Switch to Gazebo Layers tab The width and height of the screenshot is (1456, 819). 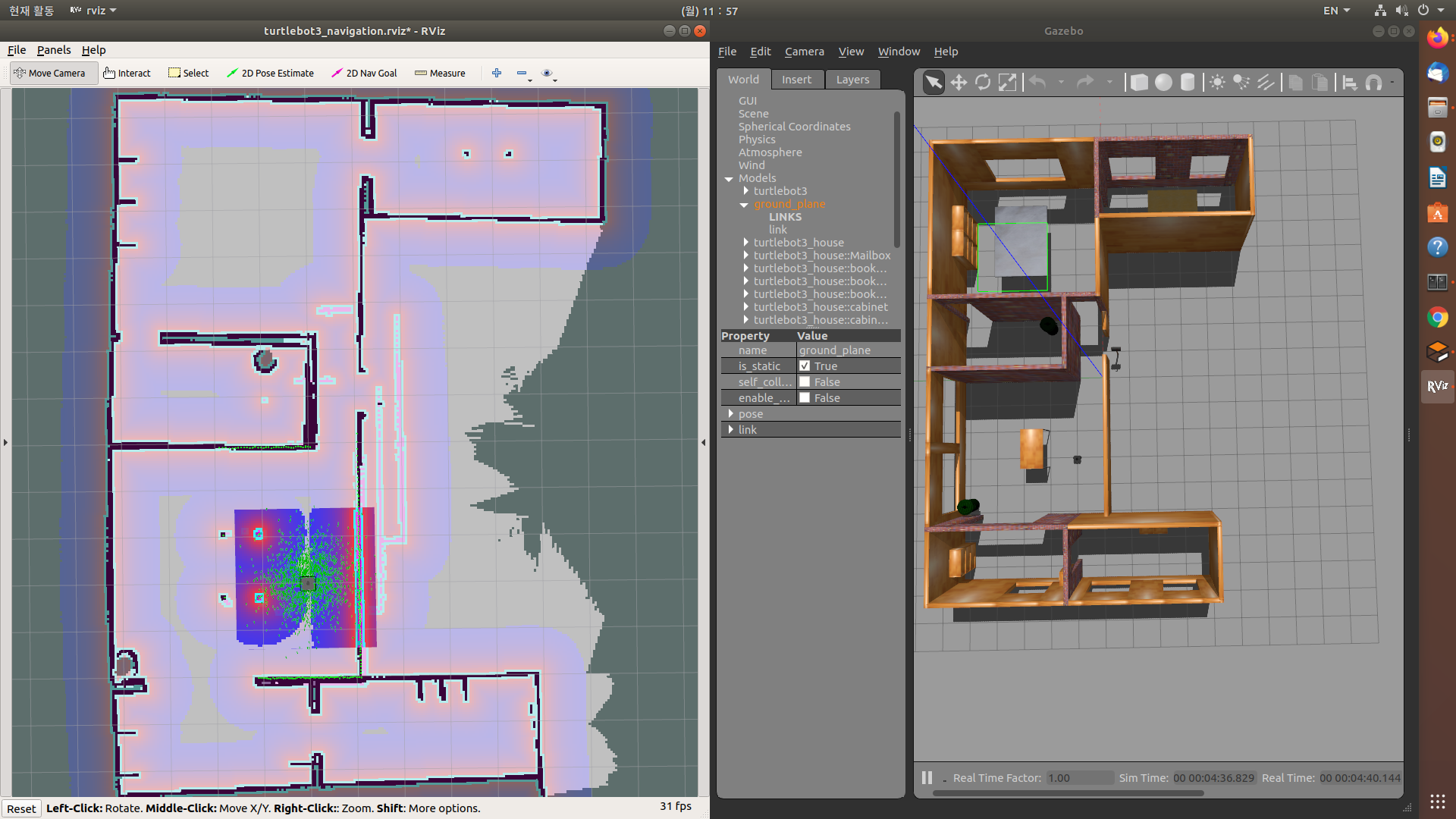click(x=852, y=80)
